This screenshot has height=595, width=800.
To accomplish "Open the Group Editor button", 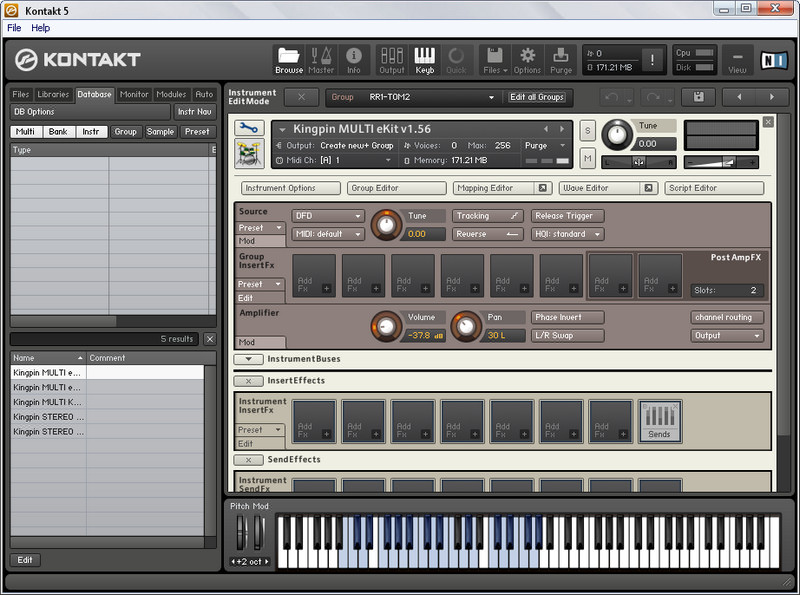I will 396,188.
